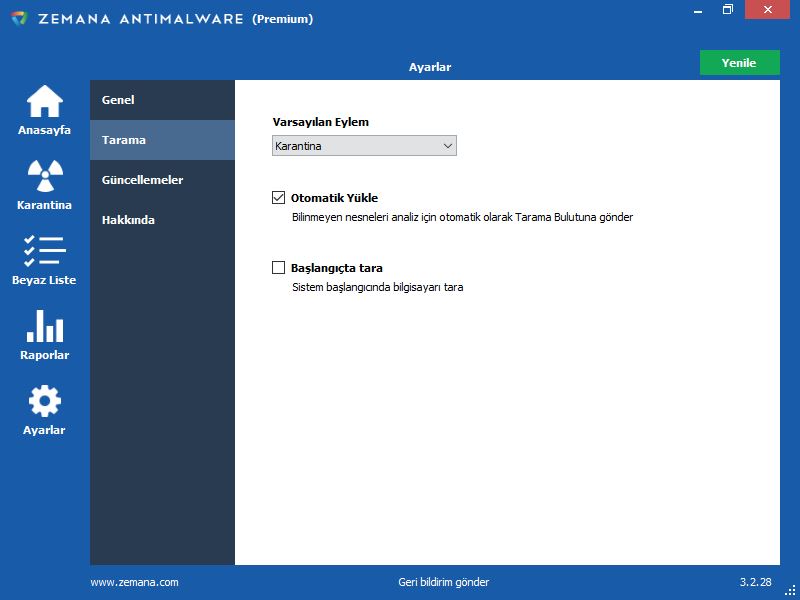Minimize the Zemana window
800x600 pixels.
coord(698,10)
